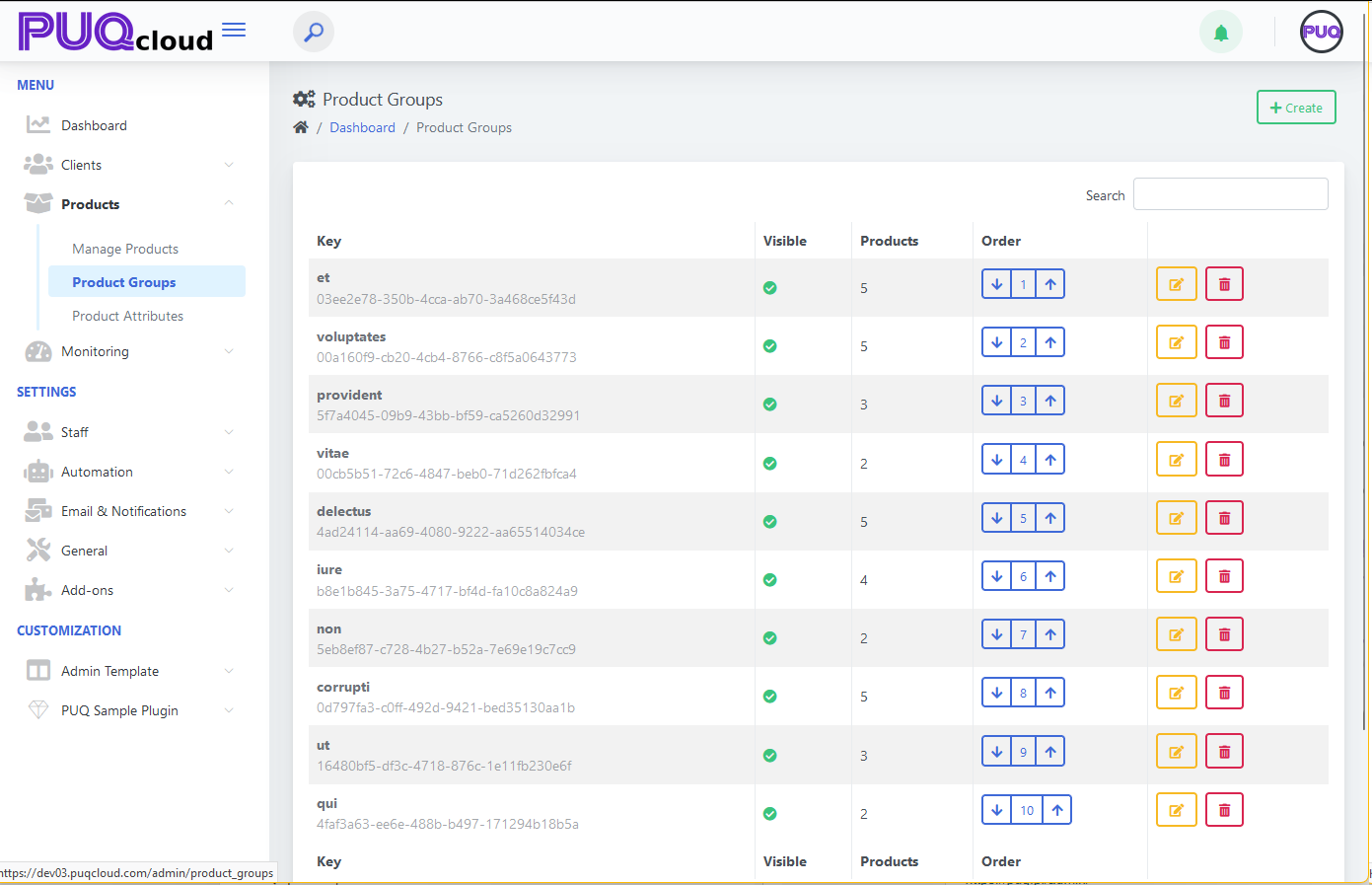
Task: Select Product Groups submenu item
Action: point(147,282)
